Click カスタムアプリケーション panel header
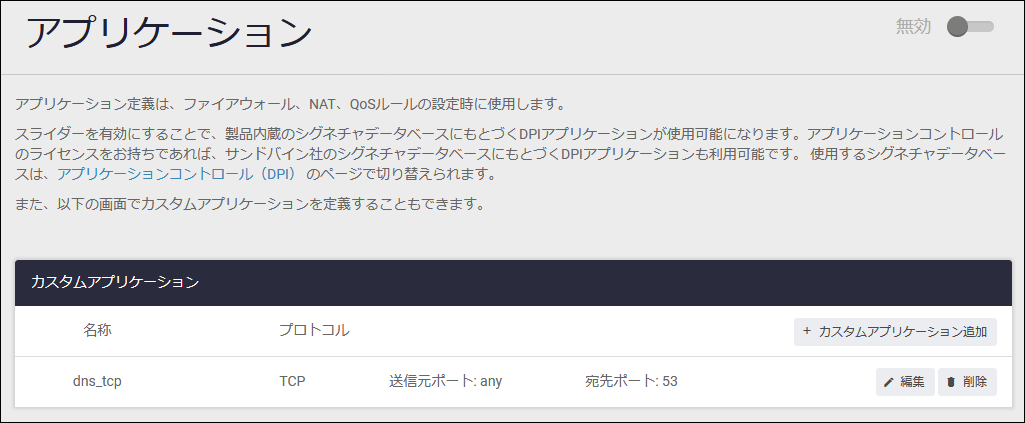 tap(513, 282)
